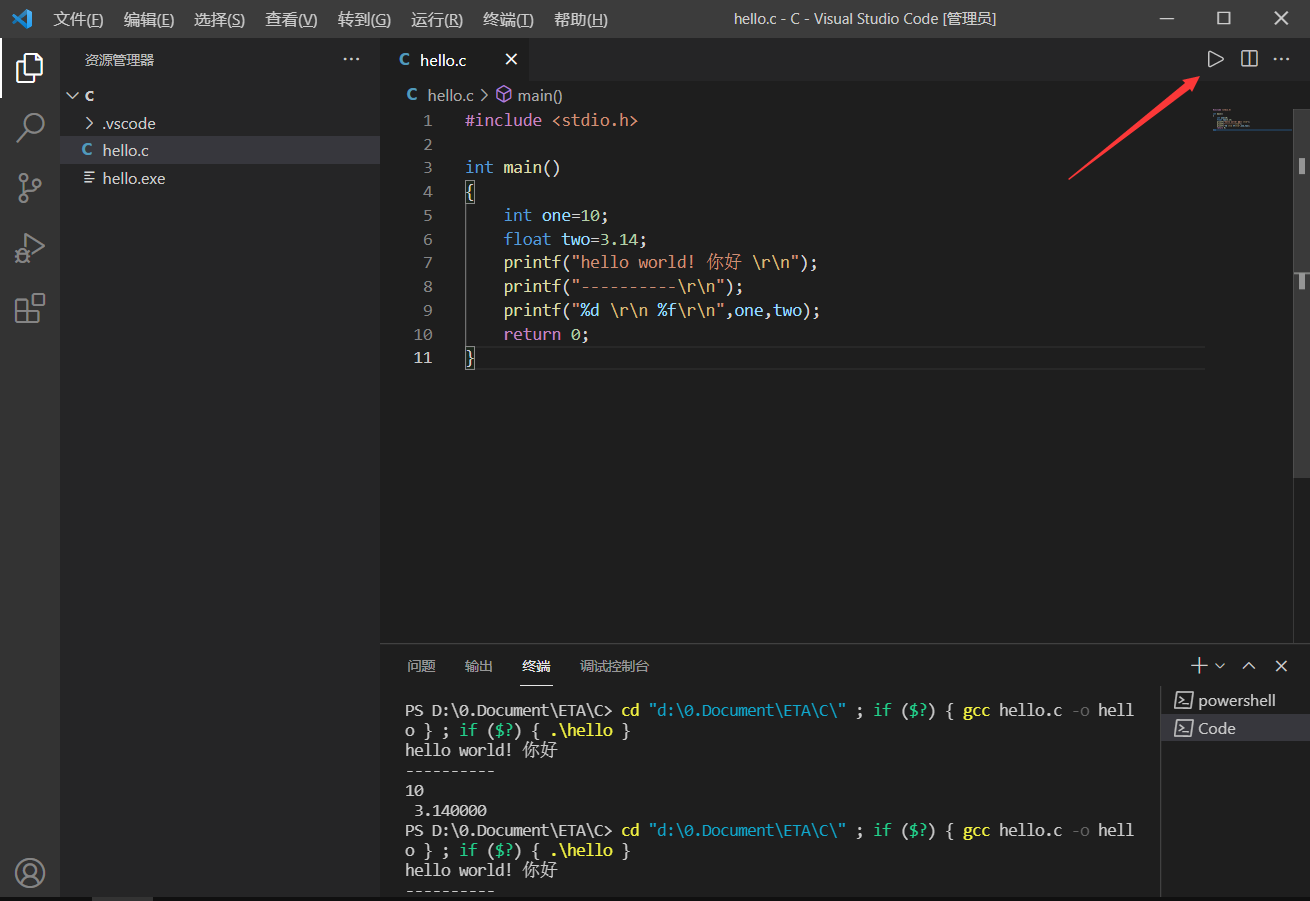Open the Explorer view in activity bar

[x=30, y=68]
